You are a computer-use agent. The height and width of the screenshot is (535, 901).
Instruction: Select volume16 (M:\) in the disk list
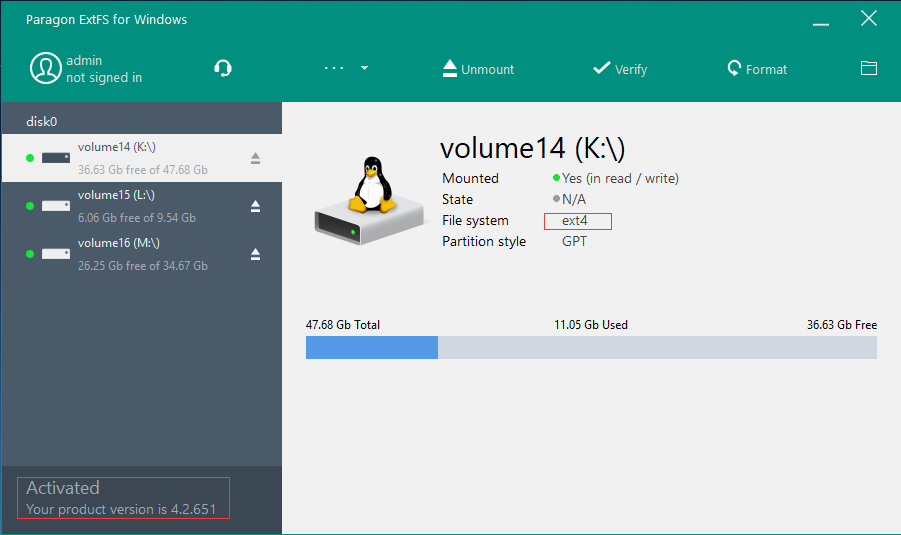pyautogui.click(x=142, y=254)
